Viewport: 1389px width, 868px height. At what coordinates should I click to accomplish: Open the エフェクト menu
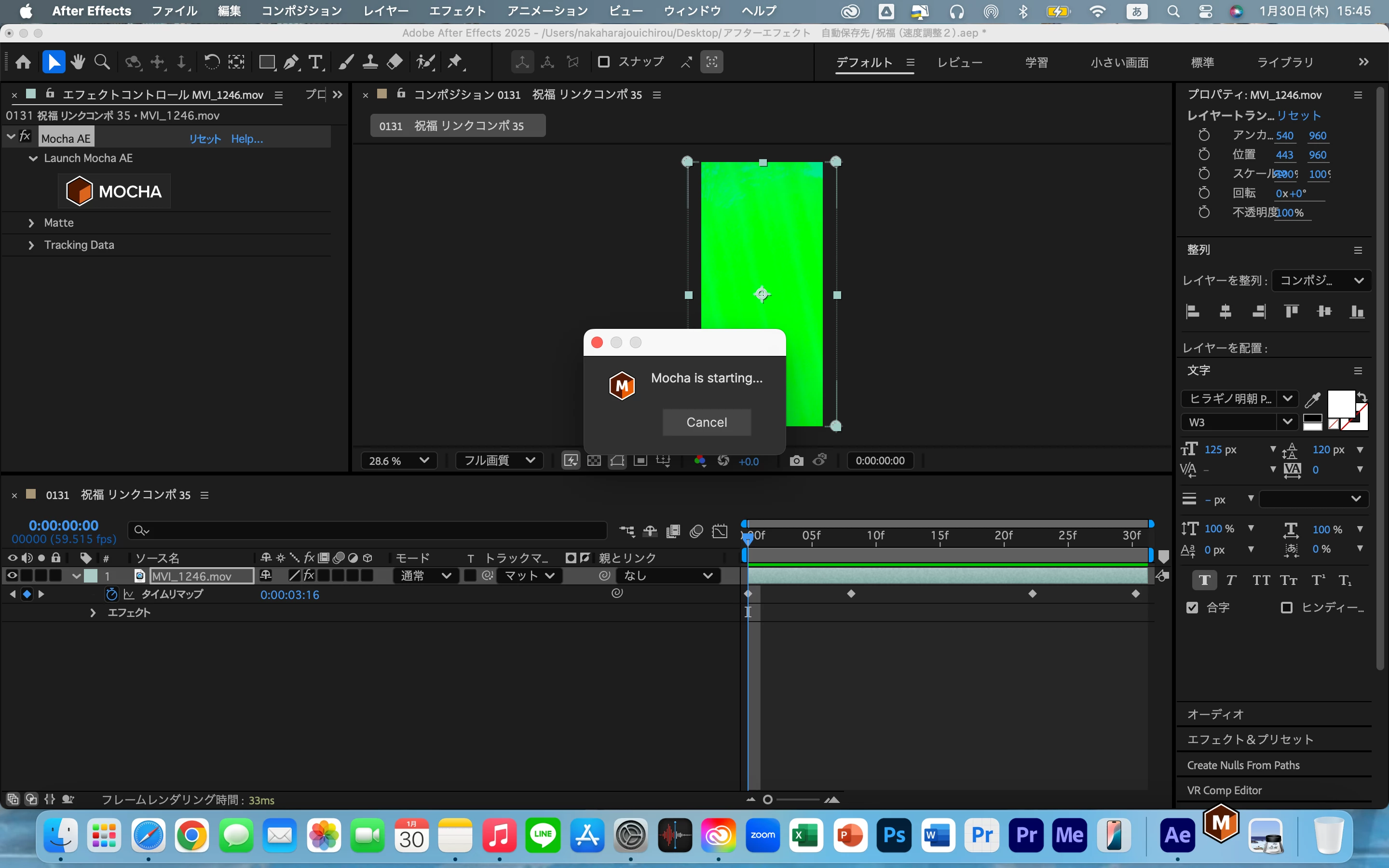coord(457,11)
